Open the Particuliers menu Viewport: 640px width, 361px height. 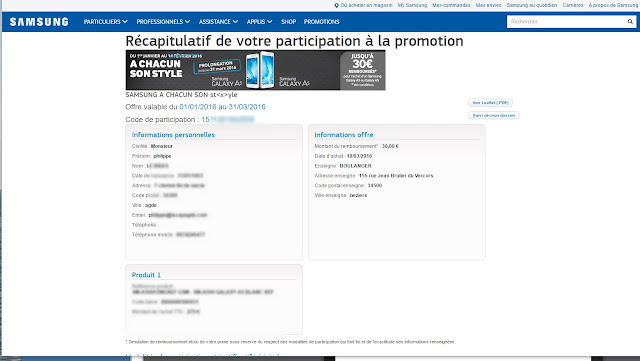(105, 22)
